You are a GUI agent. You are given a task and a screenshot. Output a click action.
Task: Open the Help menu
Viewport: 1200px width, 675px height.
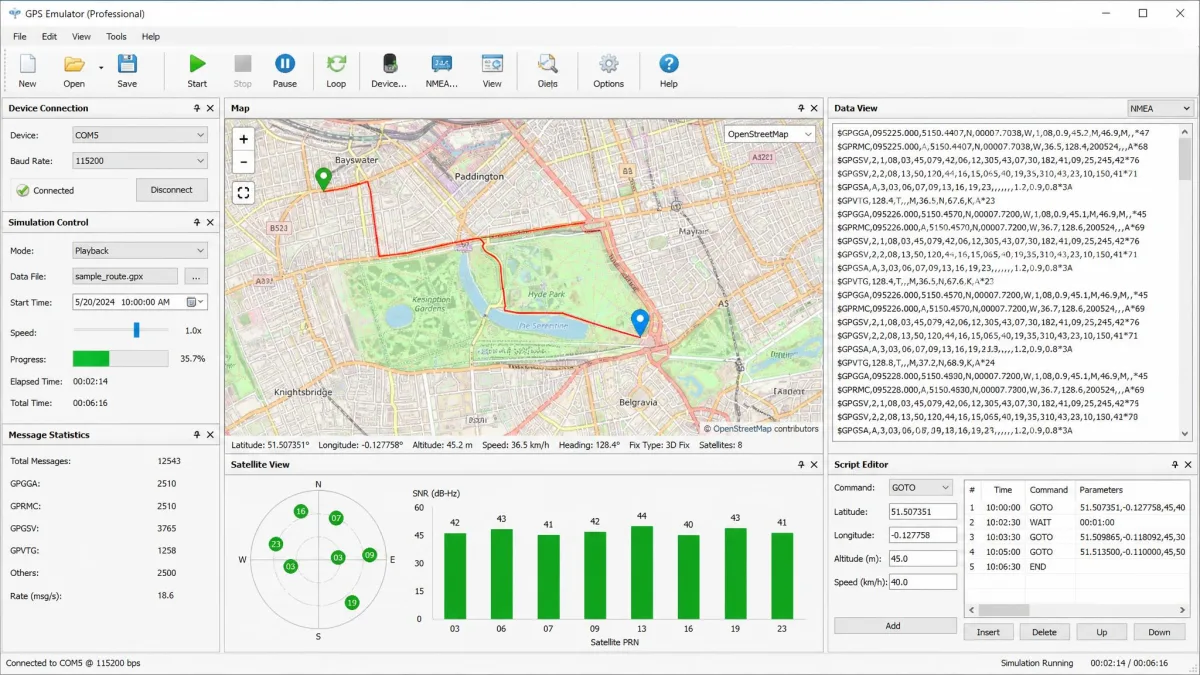pos(151,37)
